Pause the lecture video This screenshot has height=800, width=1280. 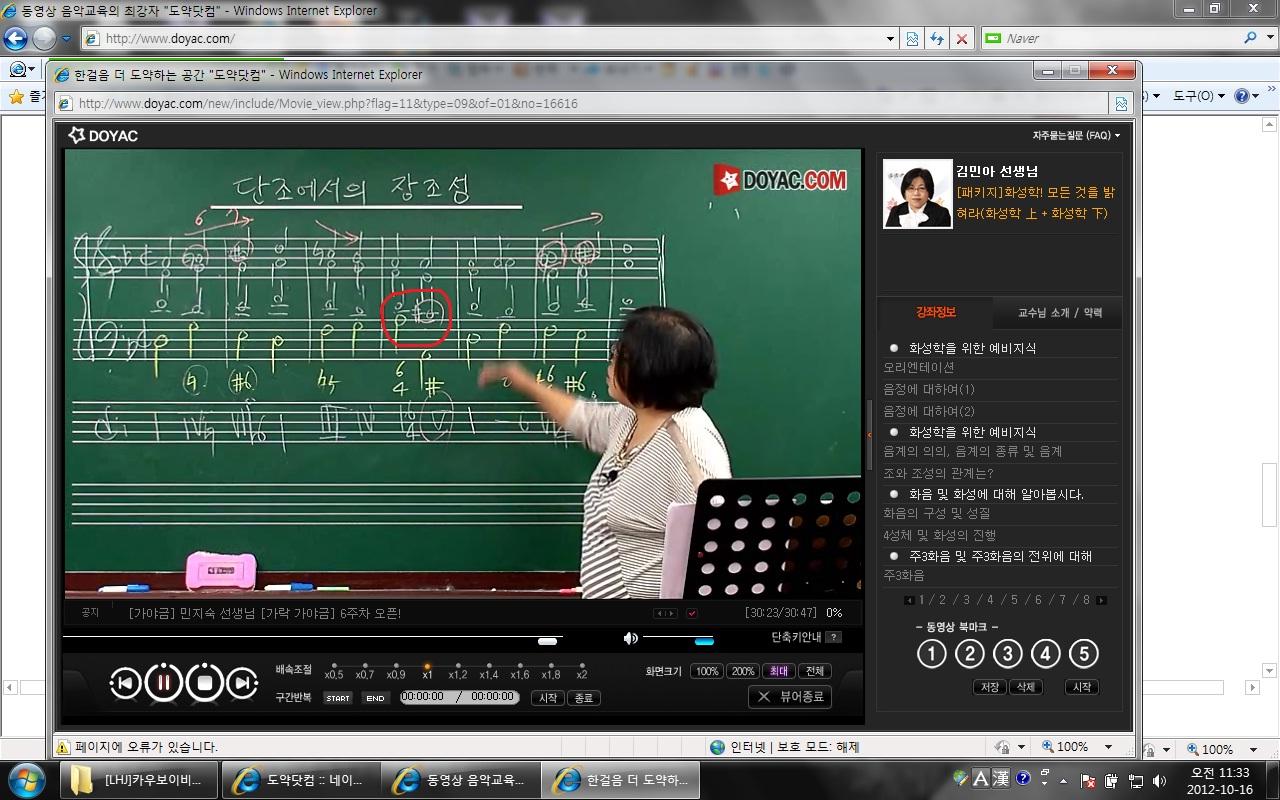pos(164,683)
